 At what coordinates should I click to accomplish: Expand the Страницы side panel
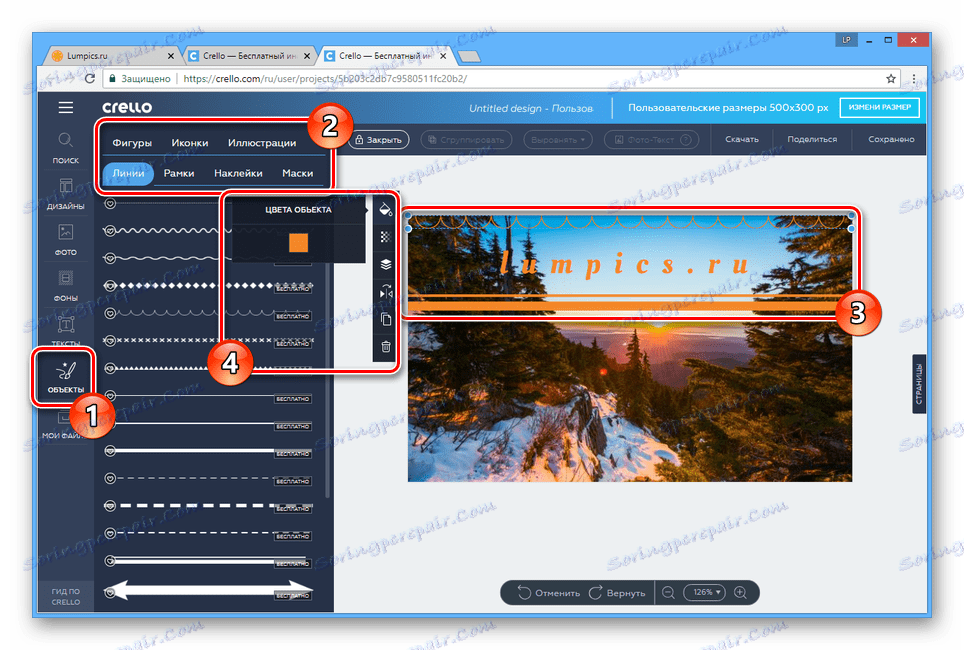(919, 384)
